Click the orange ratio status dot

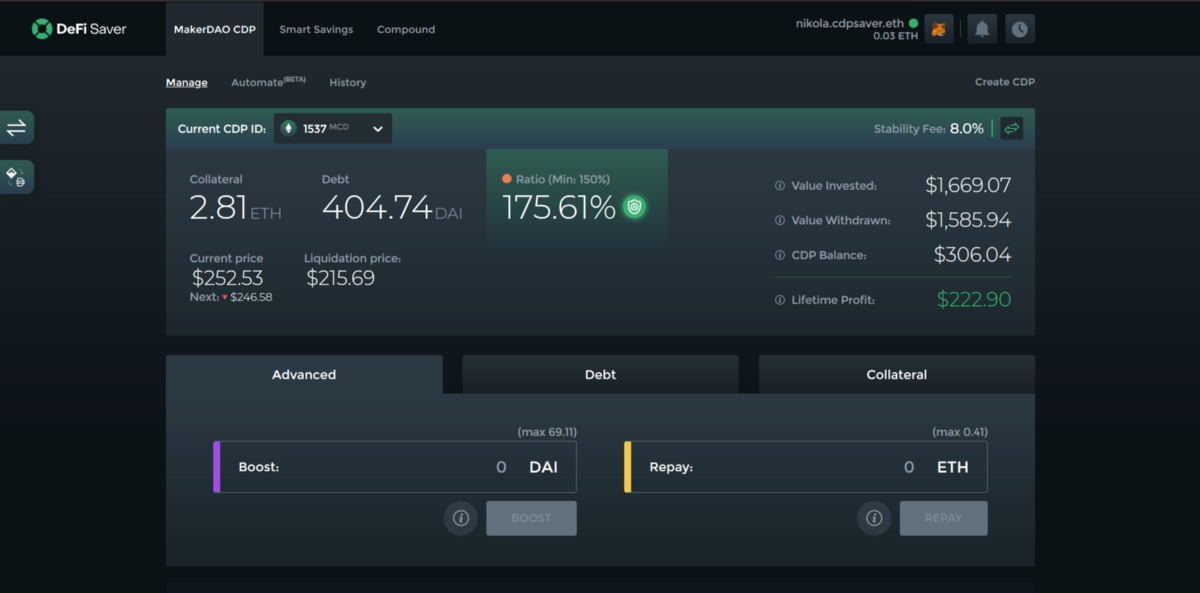pos(507,179)
